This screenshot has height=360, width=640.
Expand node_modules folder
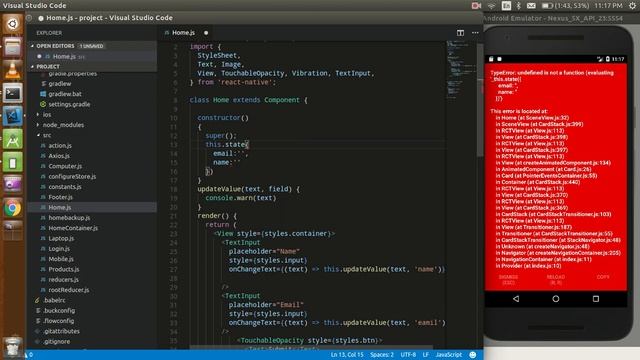coord(63,125)
